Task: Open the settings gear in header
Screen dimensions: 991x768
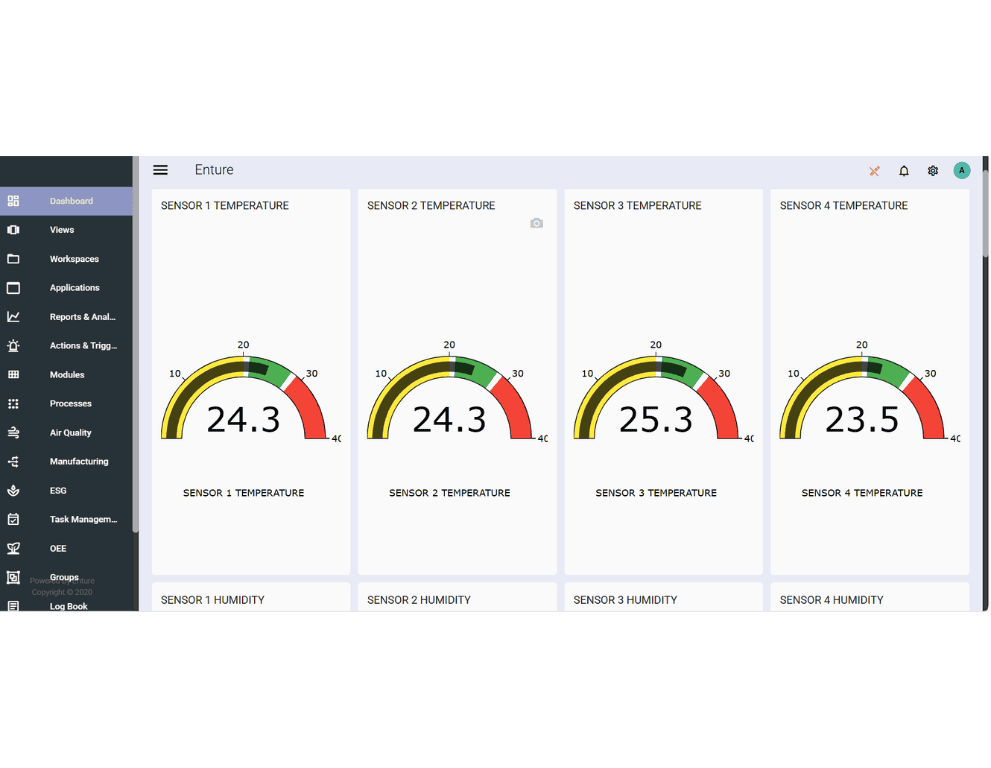Action: (933, 171)
